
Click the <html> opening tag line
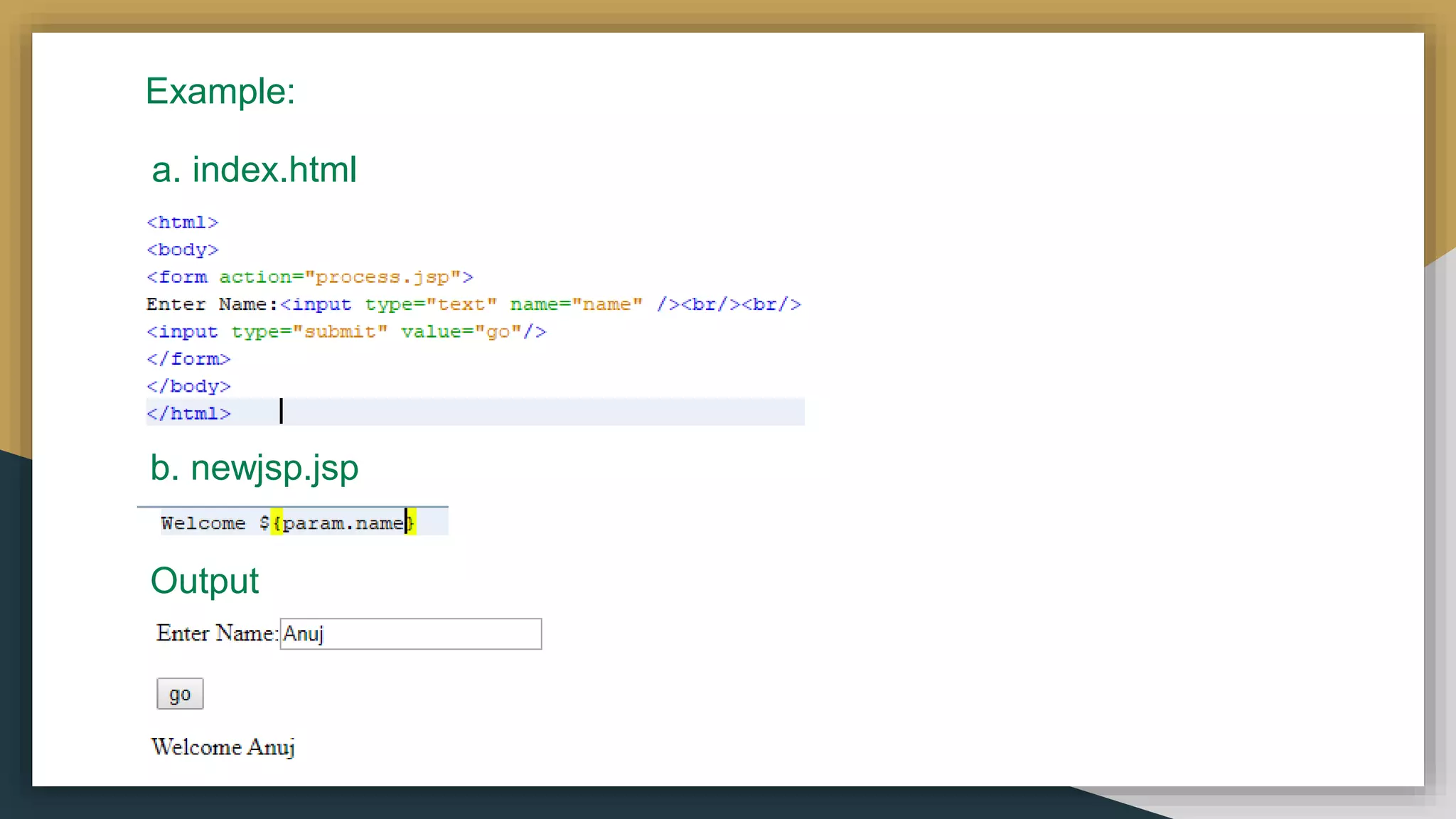pyautogui.click(x=182, y=223)
